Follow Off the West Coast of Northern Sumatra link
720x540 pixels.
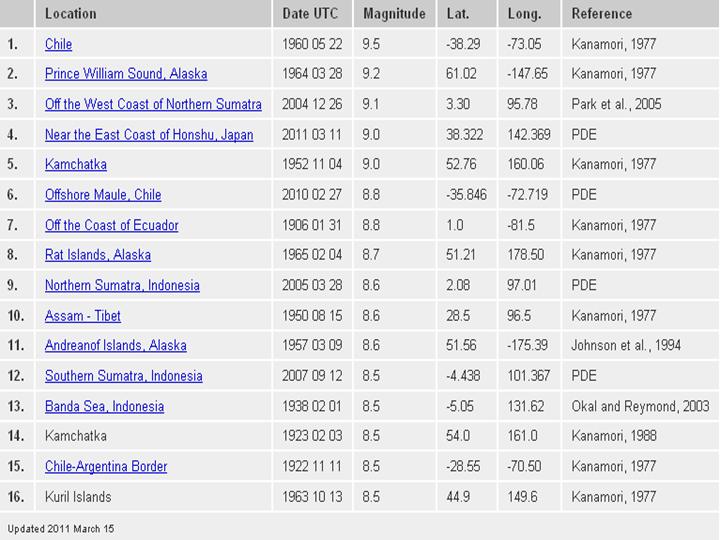pos(153,104)
